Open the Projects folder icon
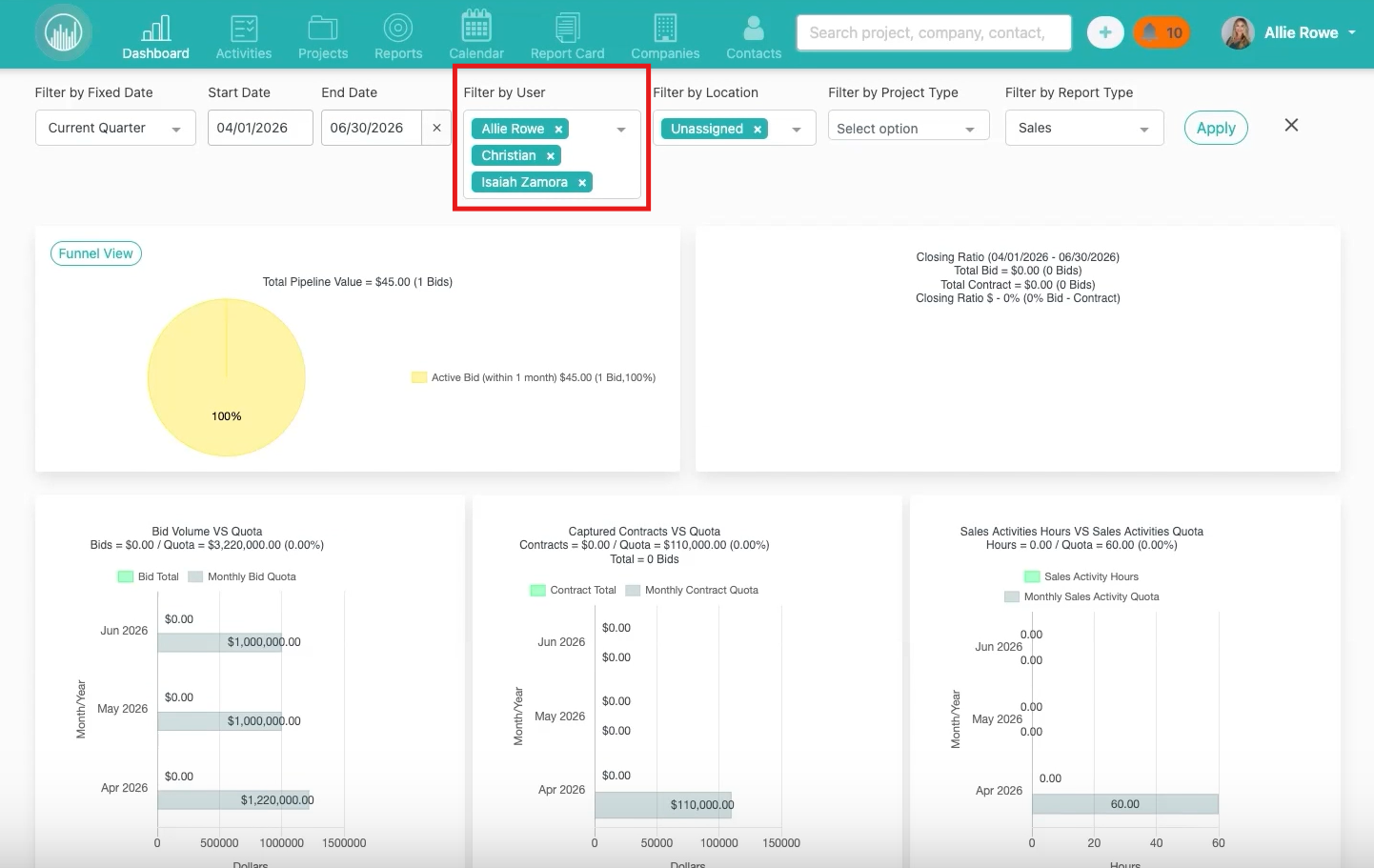This screenshot has height=868, width=1374. pyautogui.click(x=323, y=29)
